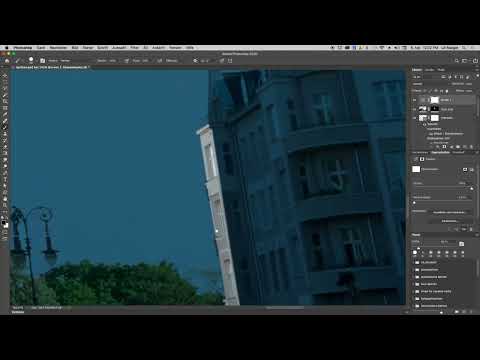Select the Gradient tool
This screenshot has width=480, height=360.
pos(5,153)
